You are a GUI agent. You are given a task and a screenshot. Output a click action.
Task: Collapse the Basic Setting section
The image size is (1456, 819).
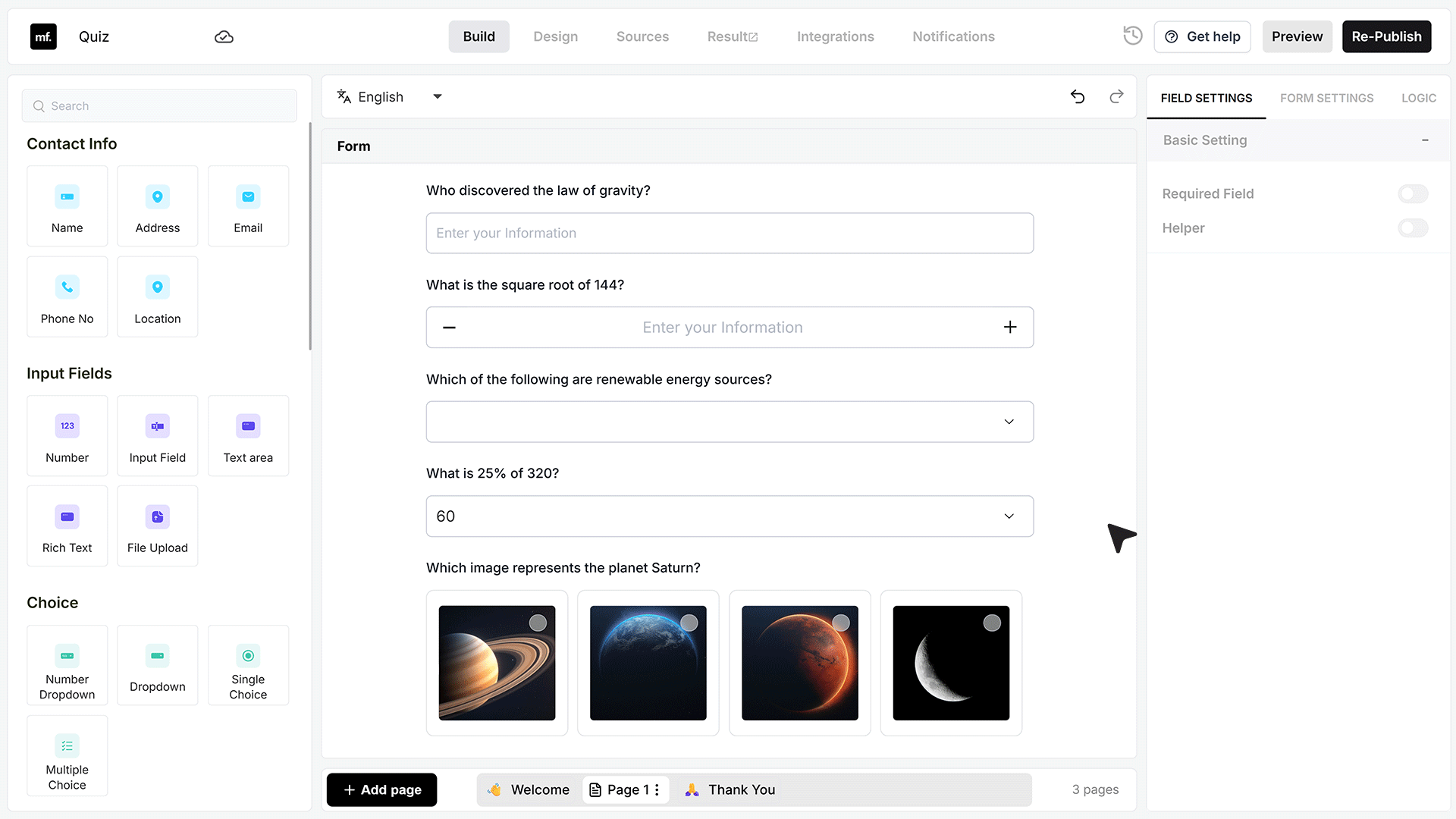1425,140
